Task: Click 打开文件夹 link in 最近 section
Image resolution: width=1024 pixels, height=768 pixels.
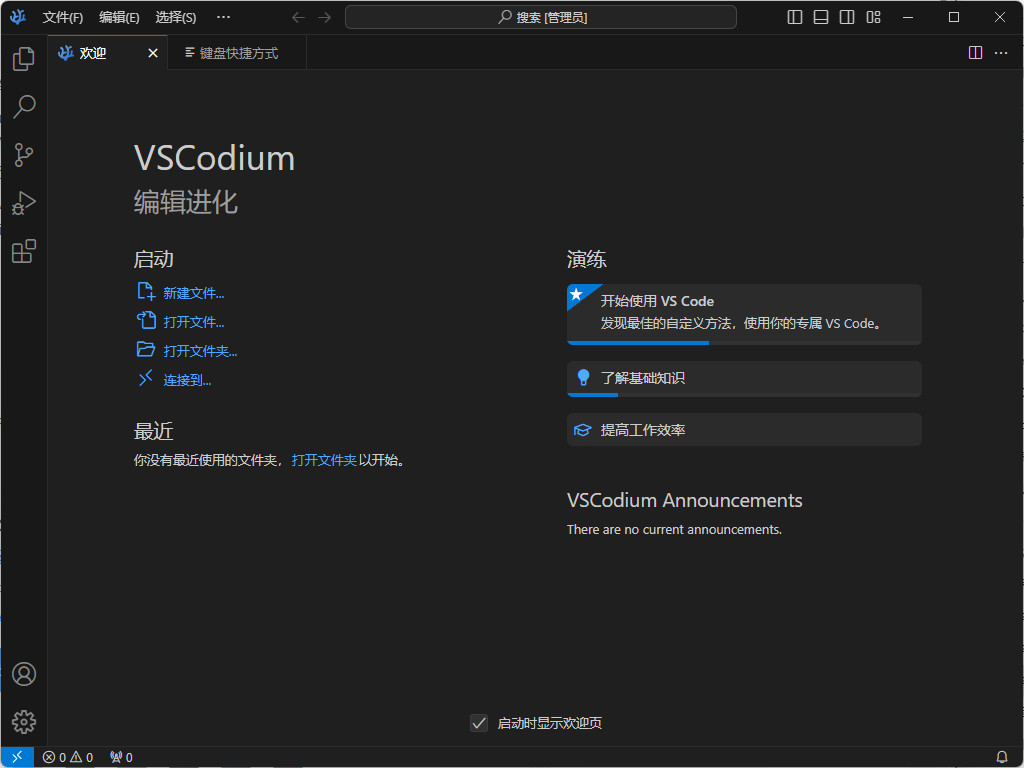Action: [x=325, y=460]
